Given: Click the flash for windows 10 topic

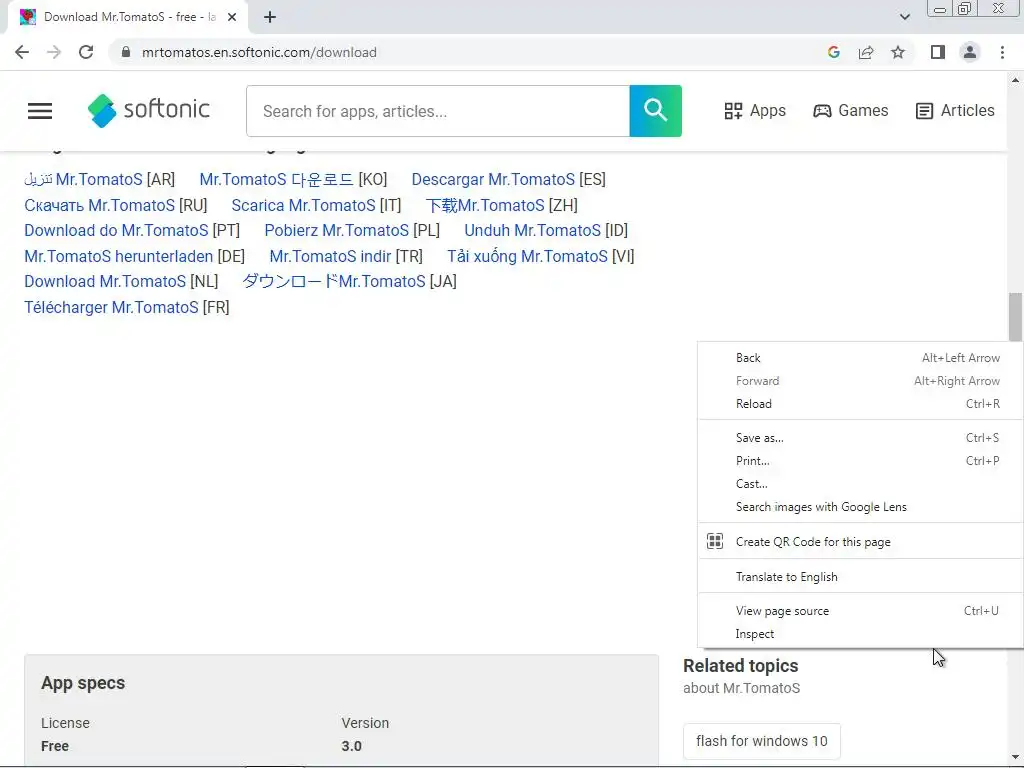Looking at the screenshot, I should 761,741.
